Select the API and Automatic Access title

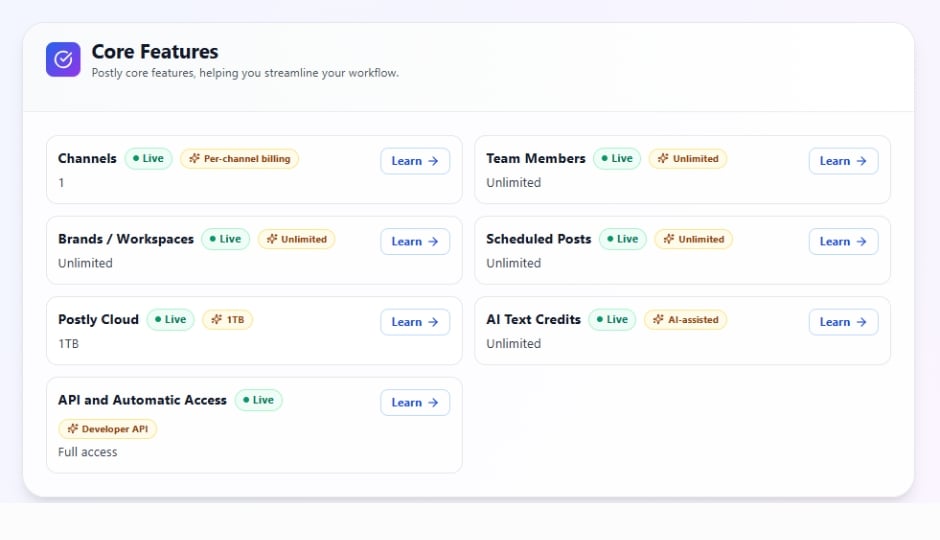[142, 400]
